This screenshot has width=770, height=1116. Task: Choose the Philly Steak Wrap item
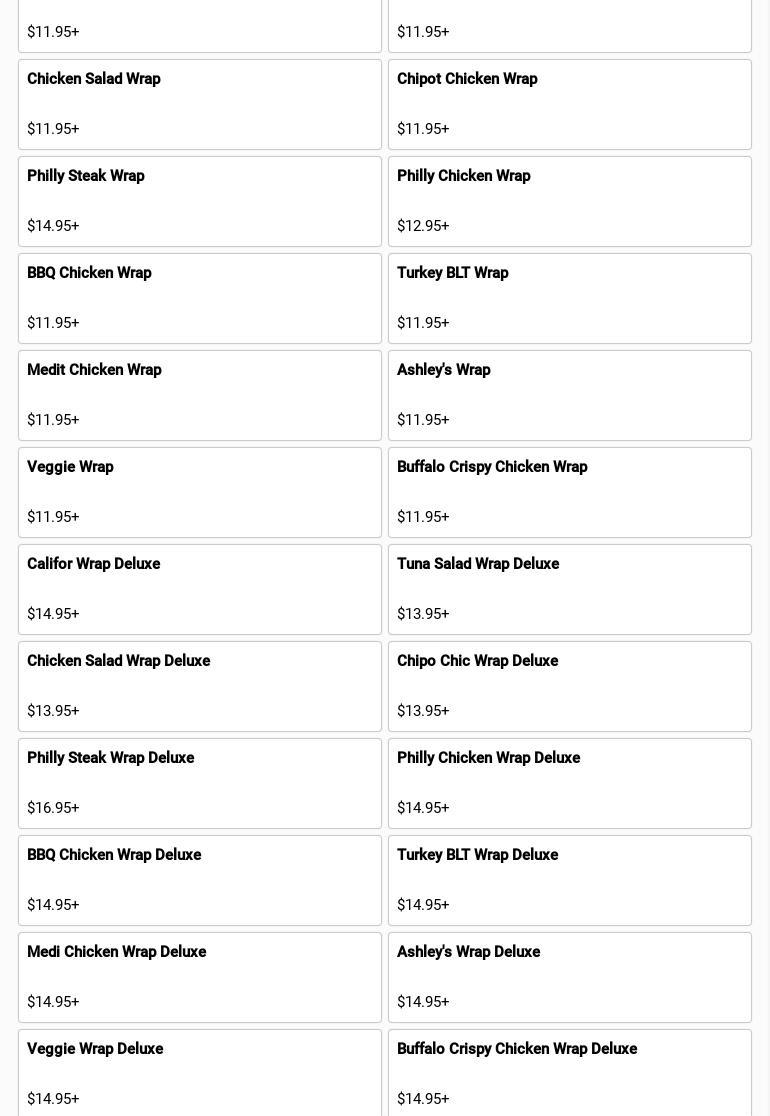(200, 201)
